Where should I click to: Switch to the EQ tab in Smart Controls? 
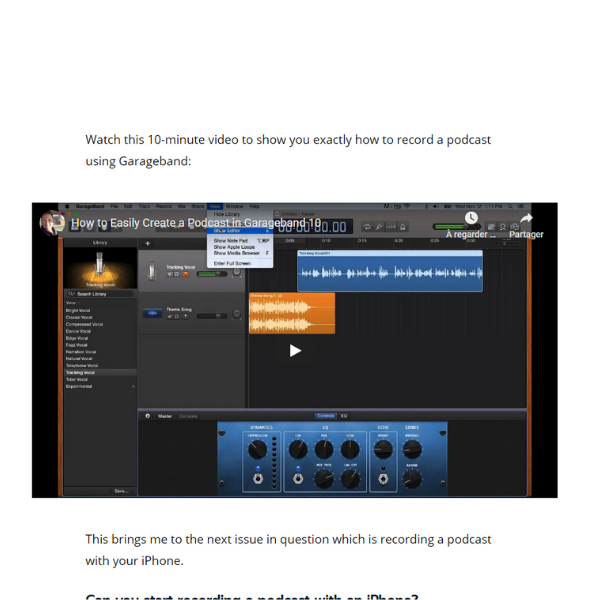[x=344, y=416]
